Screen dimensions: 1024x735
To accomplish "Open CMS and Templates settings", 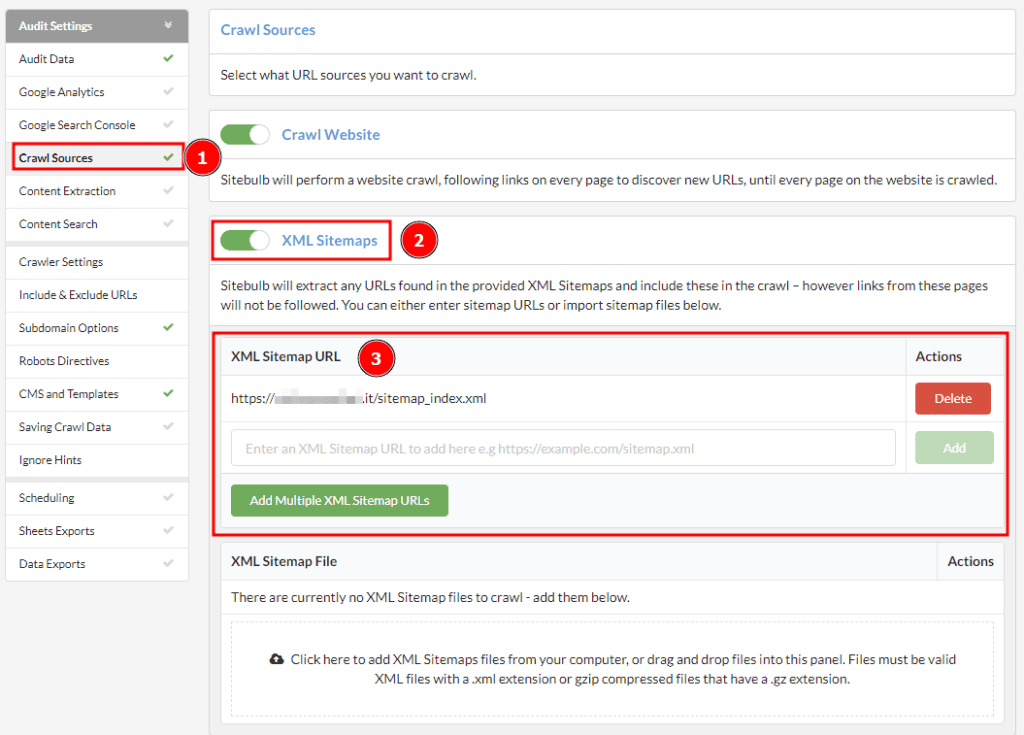I will (x=97, y=394).
